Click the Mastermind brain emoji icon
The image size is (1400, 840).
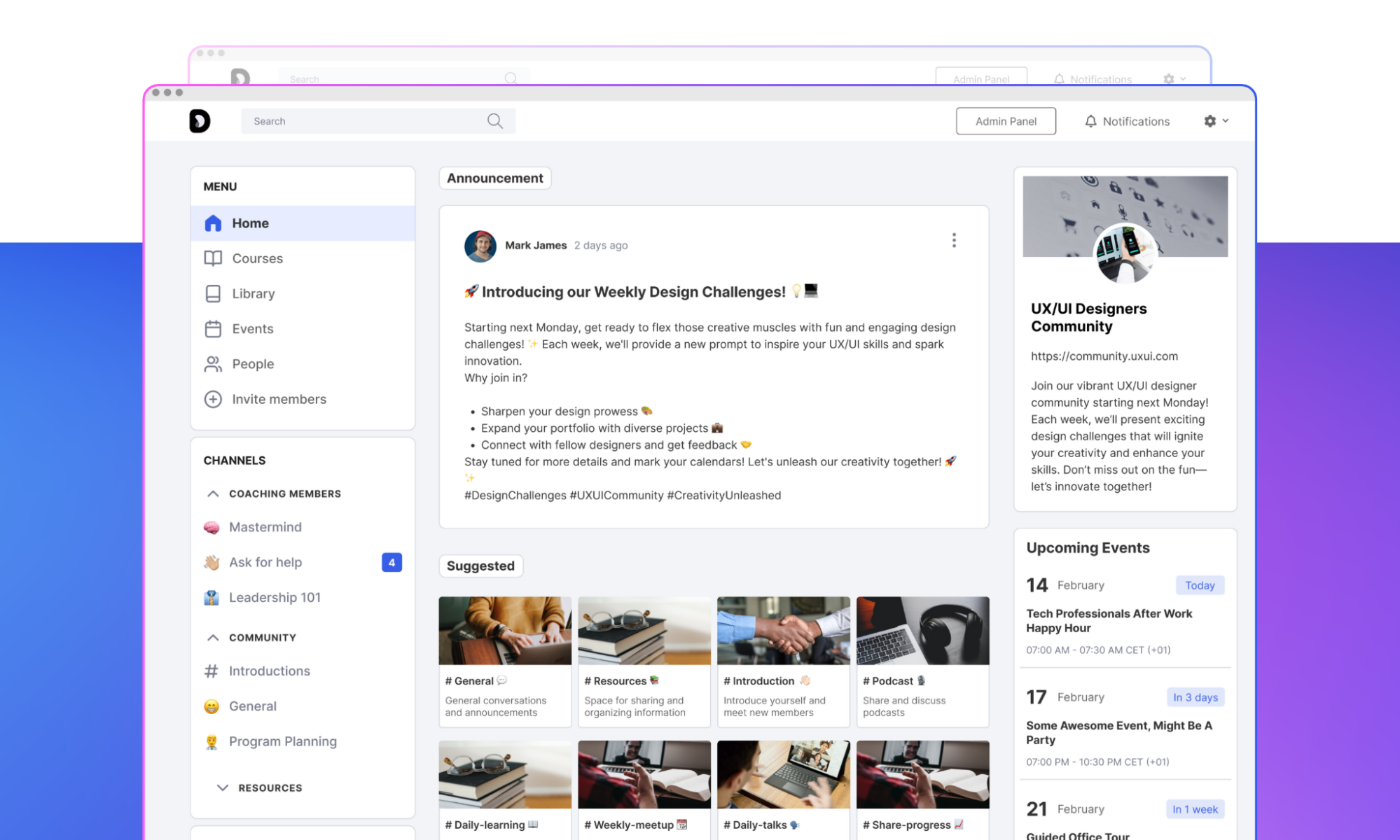coord(212,527)
